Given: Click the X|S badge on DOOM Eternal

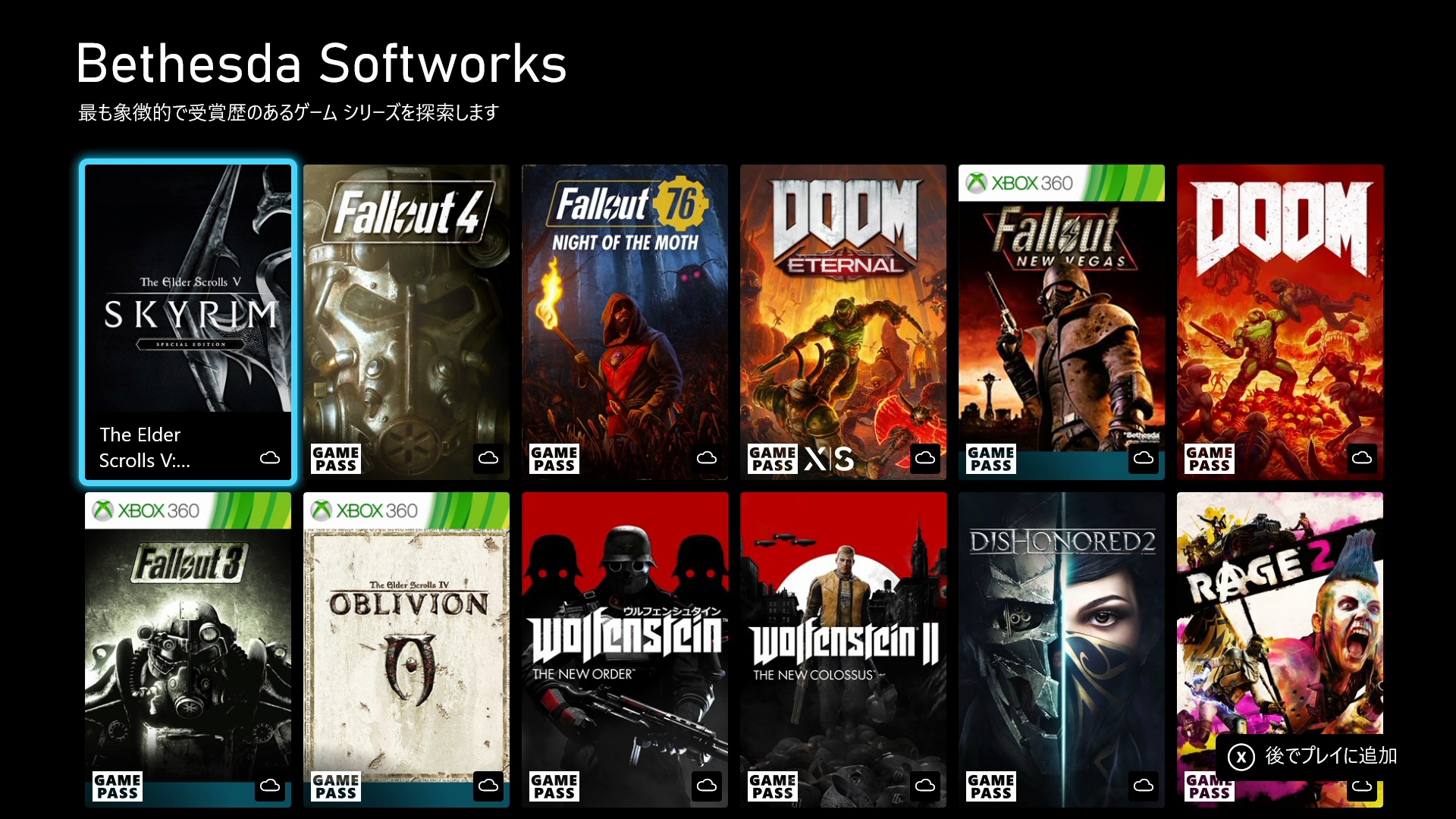Looking at the screenshot, I should click(x=829, y=459).
